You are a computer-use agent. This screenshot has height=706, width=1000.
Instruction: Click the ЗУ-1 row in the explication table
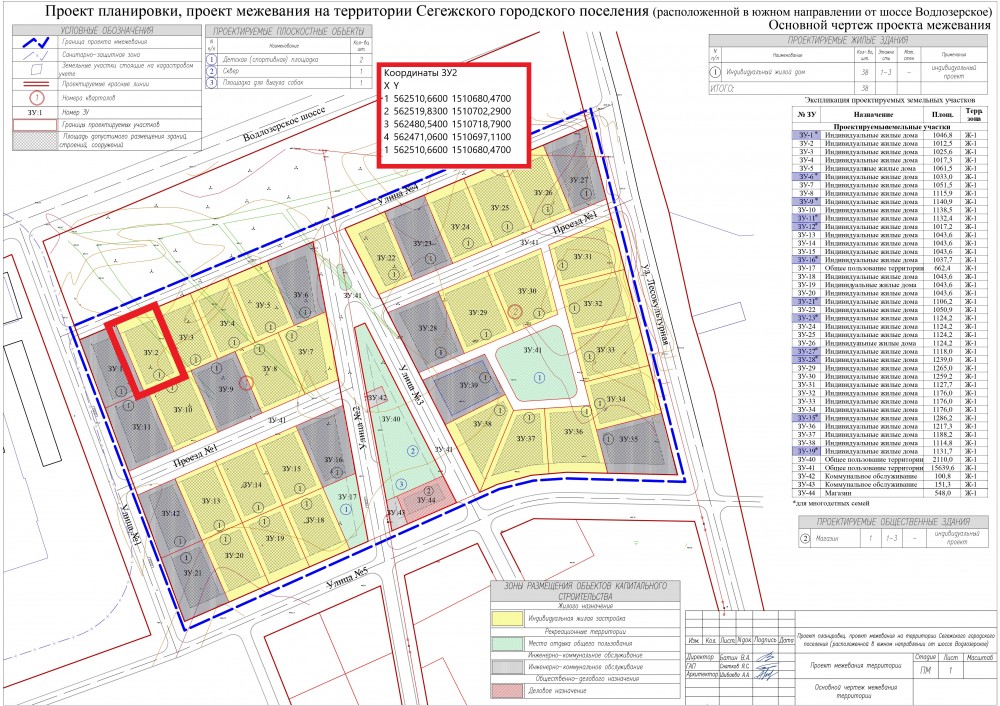pyautogui.click(x=889, y=135)
